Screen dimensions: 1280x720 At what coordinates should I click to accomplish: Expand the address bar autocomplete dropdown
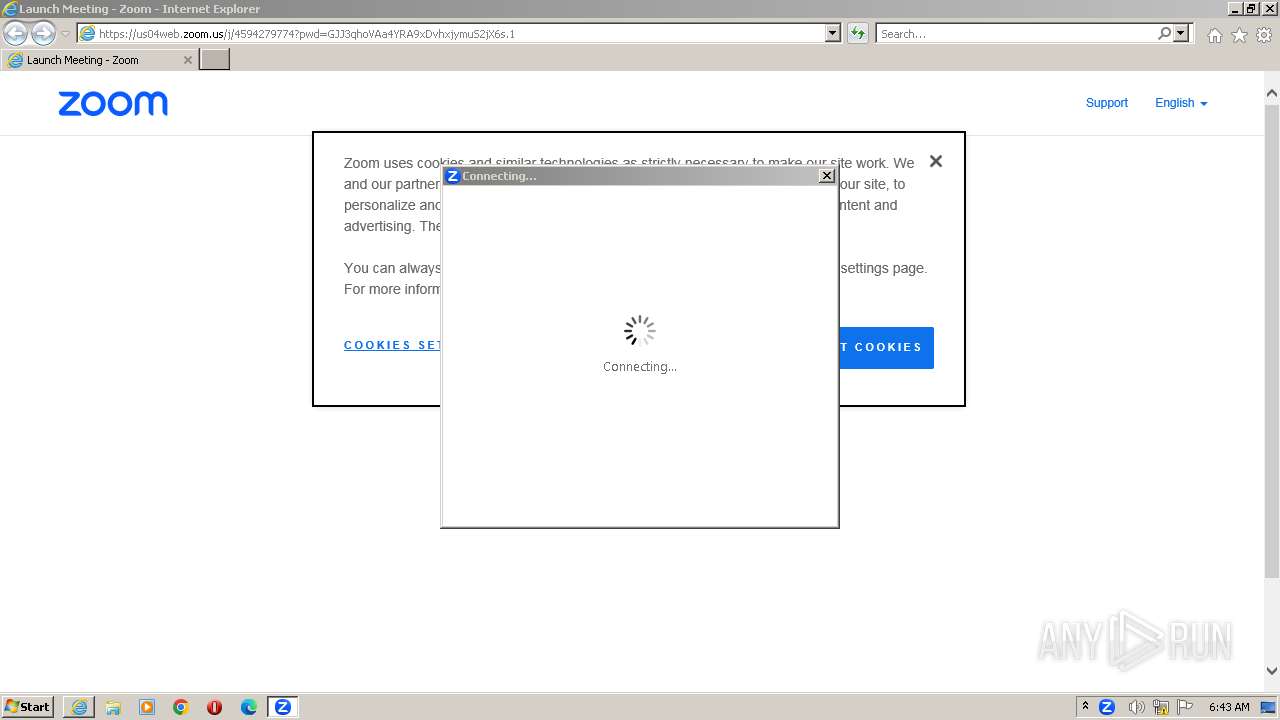pyautogui.click(x=833, y=33)
